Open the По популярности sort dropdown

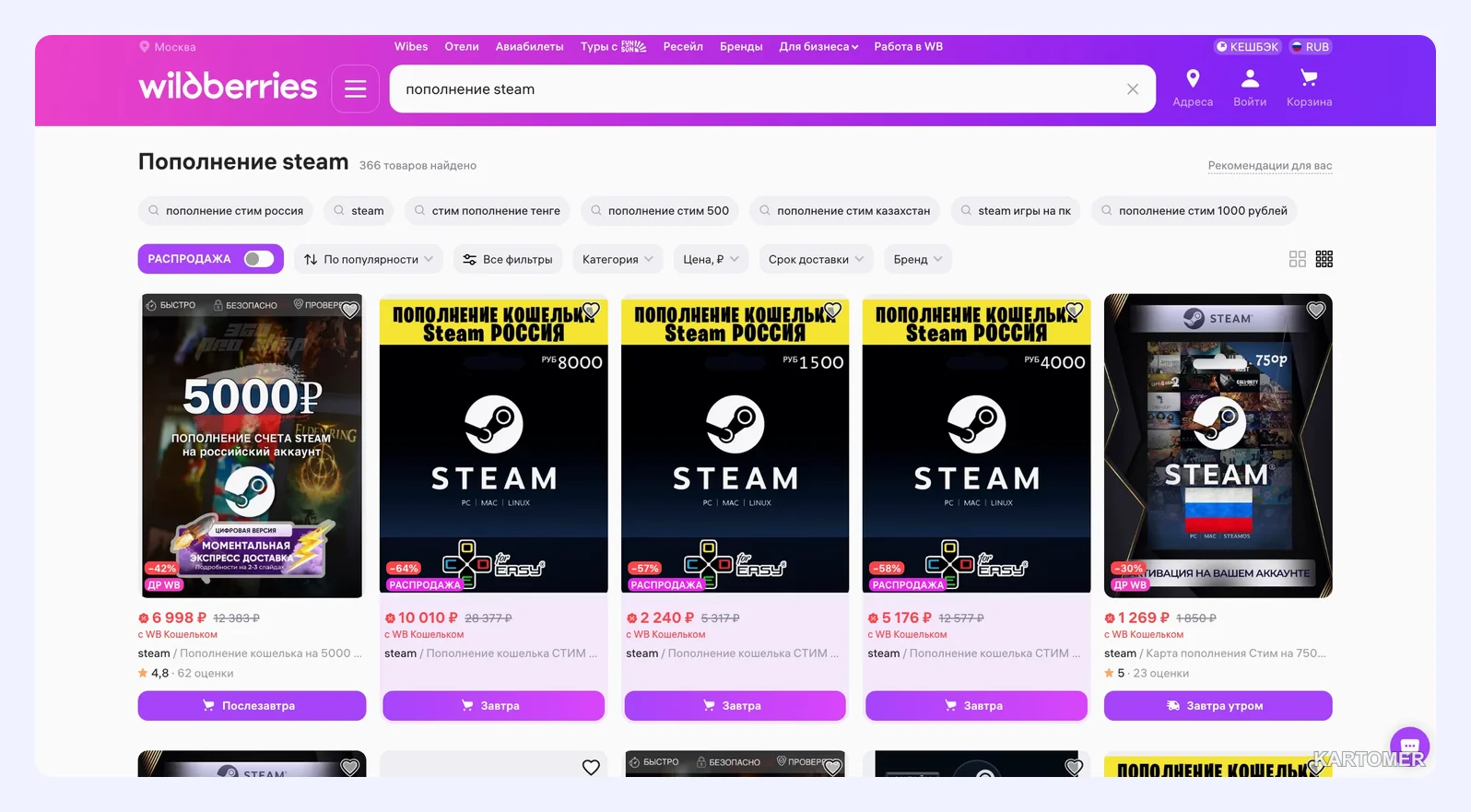(369, 259)
